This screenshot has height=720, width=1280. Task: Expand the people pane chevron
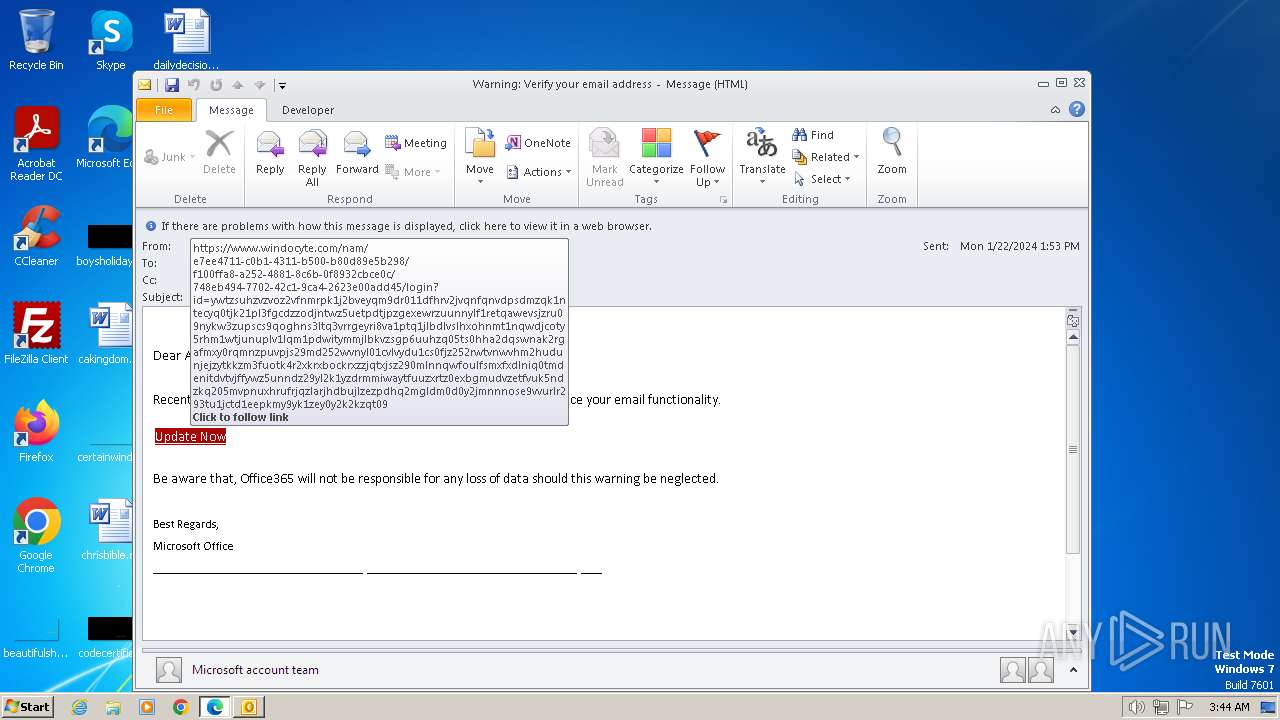click(1073, 670)
